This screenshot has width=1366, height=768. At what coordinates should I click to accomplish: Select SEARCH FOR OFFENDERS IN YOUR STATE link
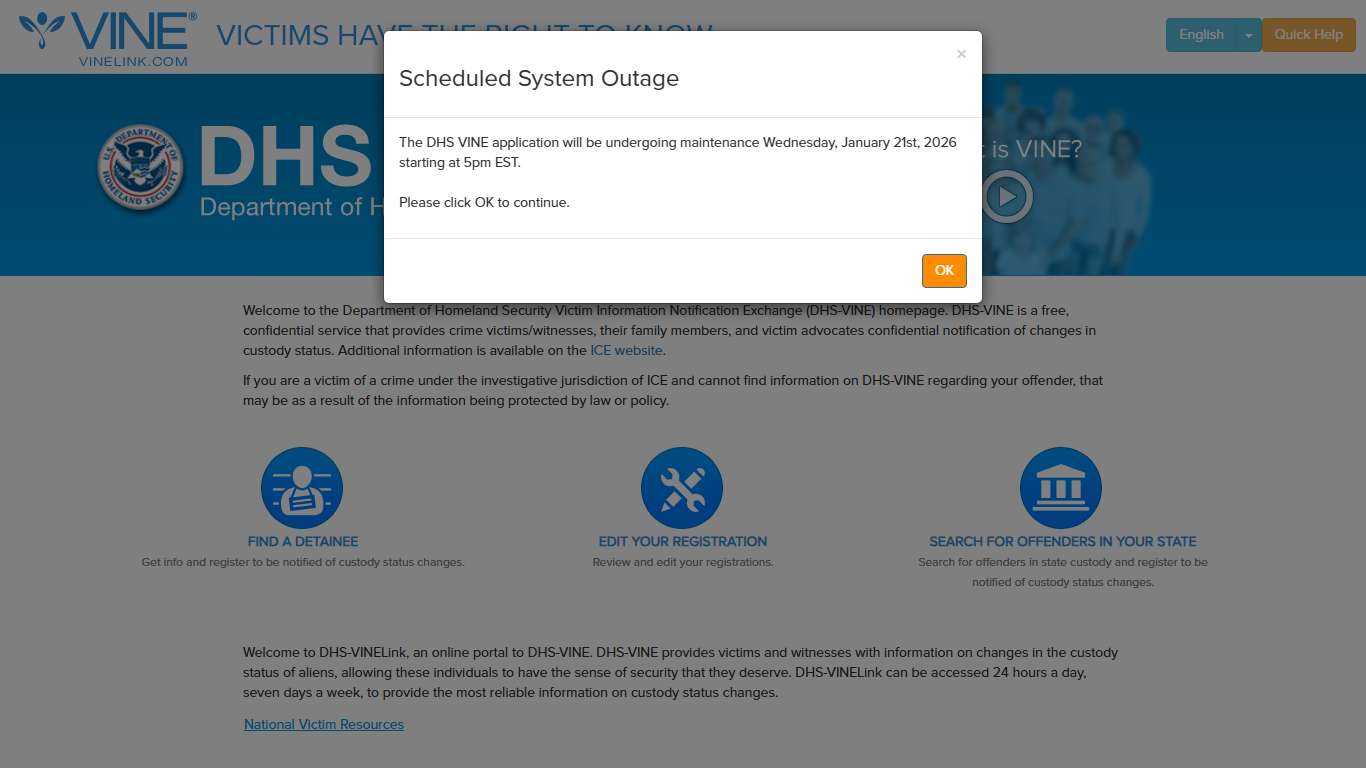coord(1063,541)
